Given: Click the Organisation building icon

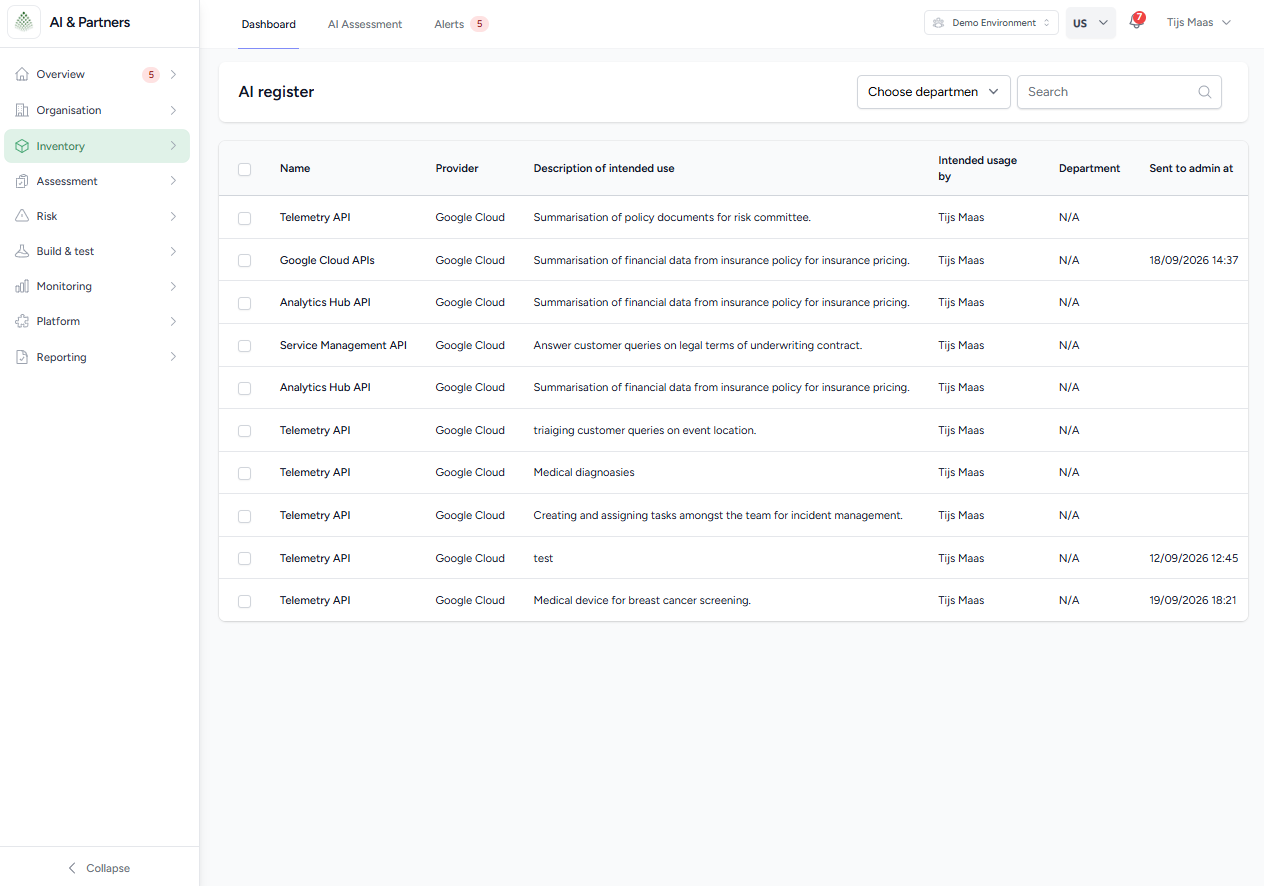Looking at the screenshot, I should (x=22, y=110).
